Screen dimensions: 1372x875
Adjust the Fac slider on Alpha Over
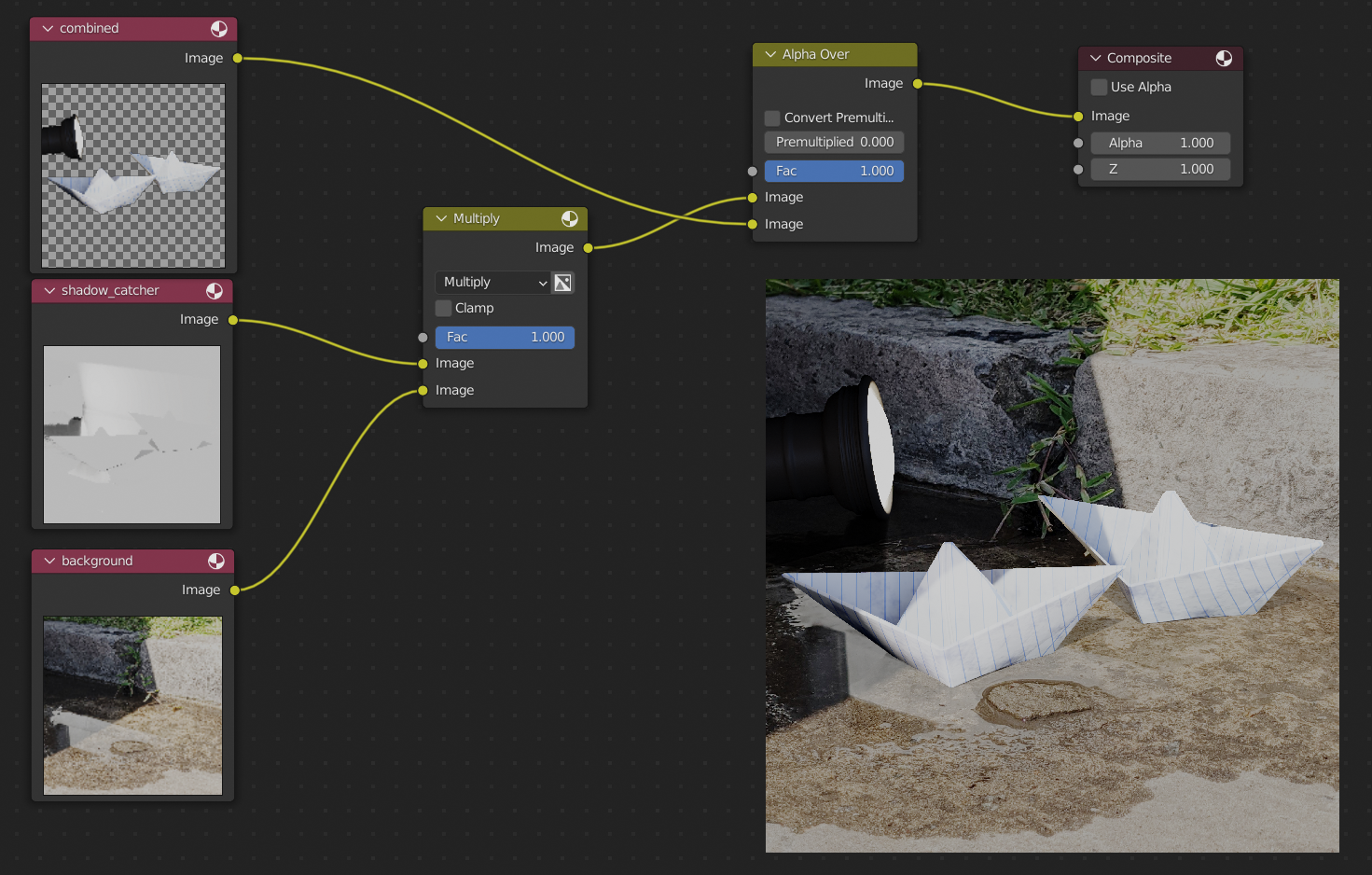pos(833,171)
